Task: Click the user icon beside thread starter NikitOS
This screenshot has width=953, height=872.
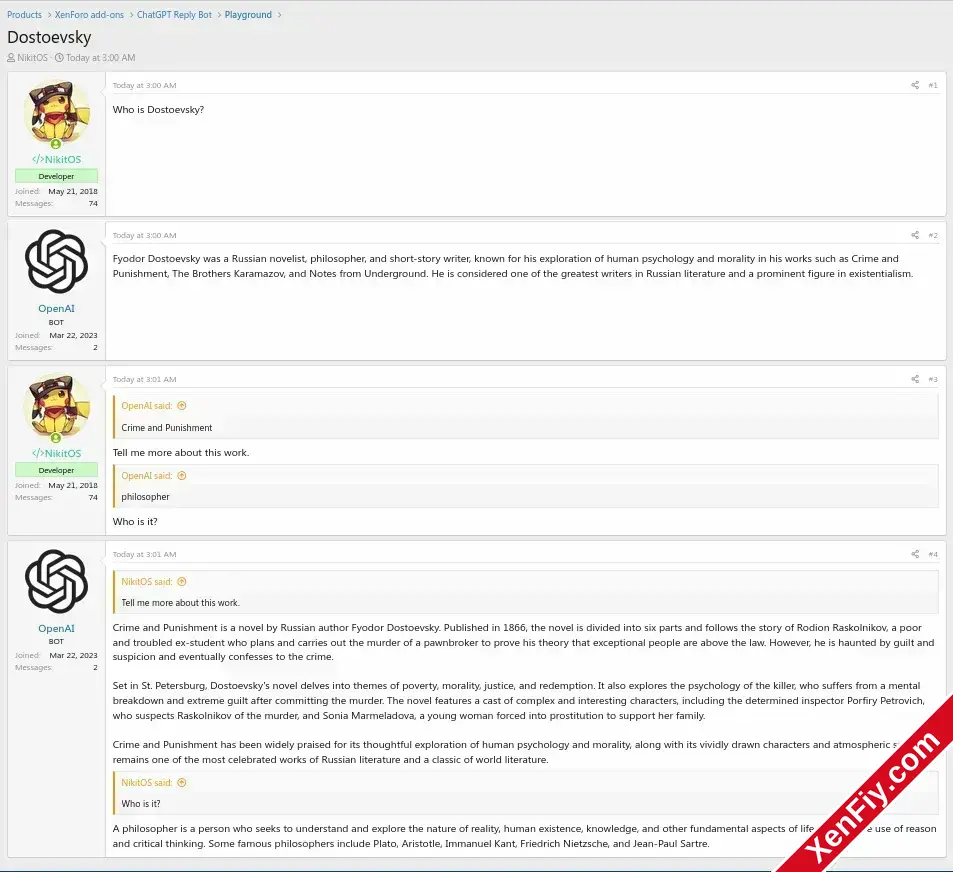Action: [x=11, y=58]
